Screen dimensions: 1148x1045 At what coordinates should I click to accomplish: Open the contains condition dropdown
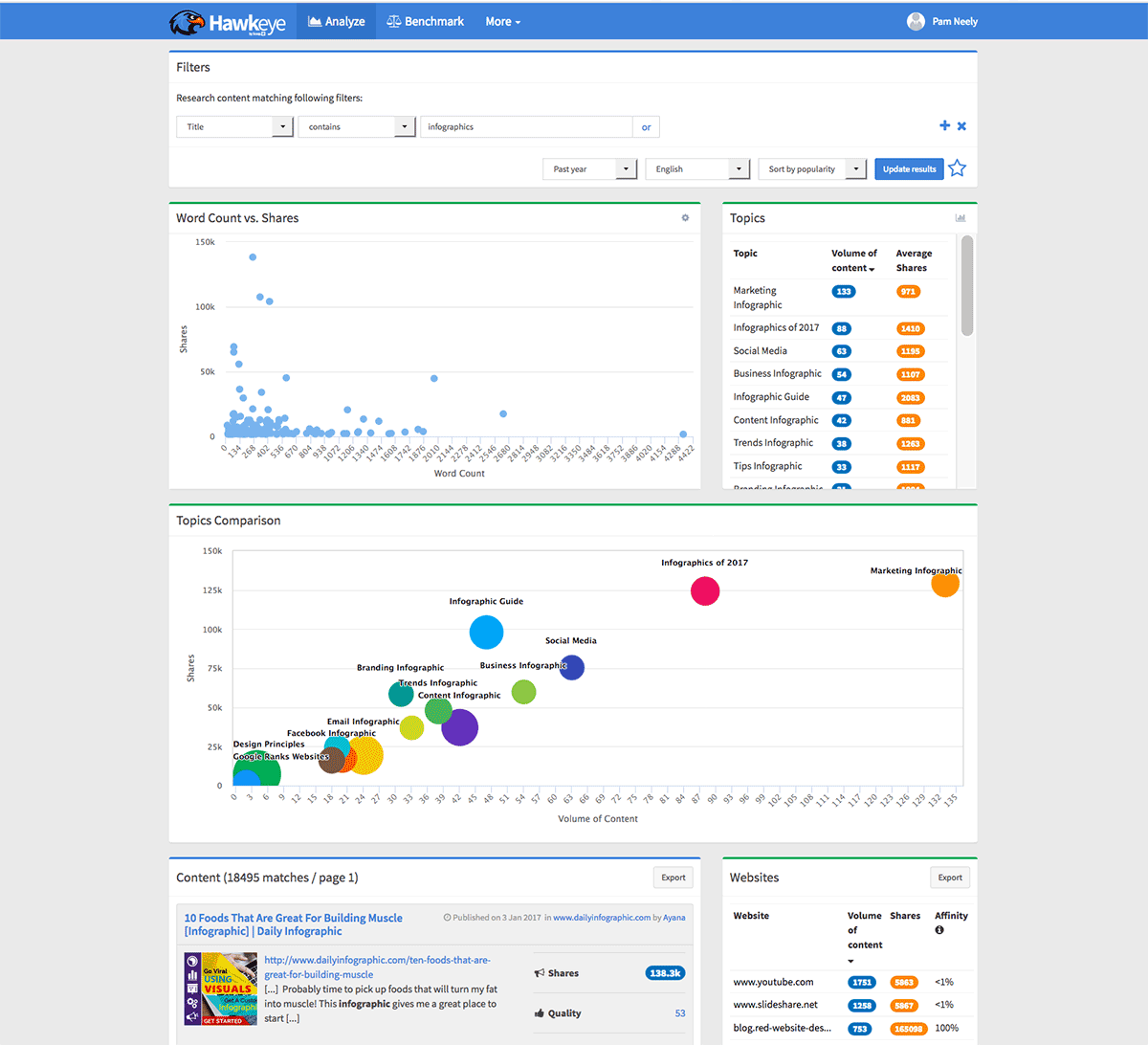(x=356, y=126)
